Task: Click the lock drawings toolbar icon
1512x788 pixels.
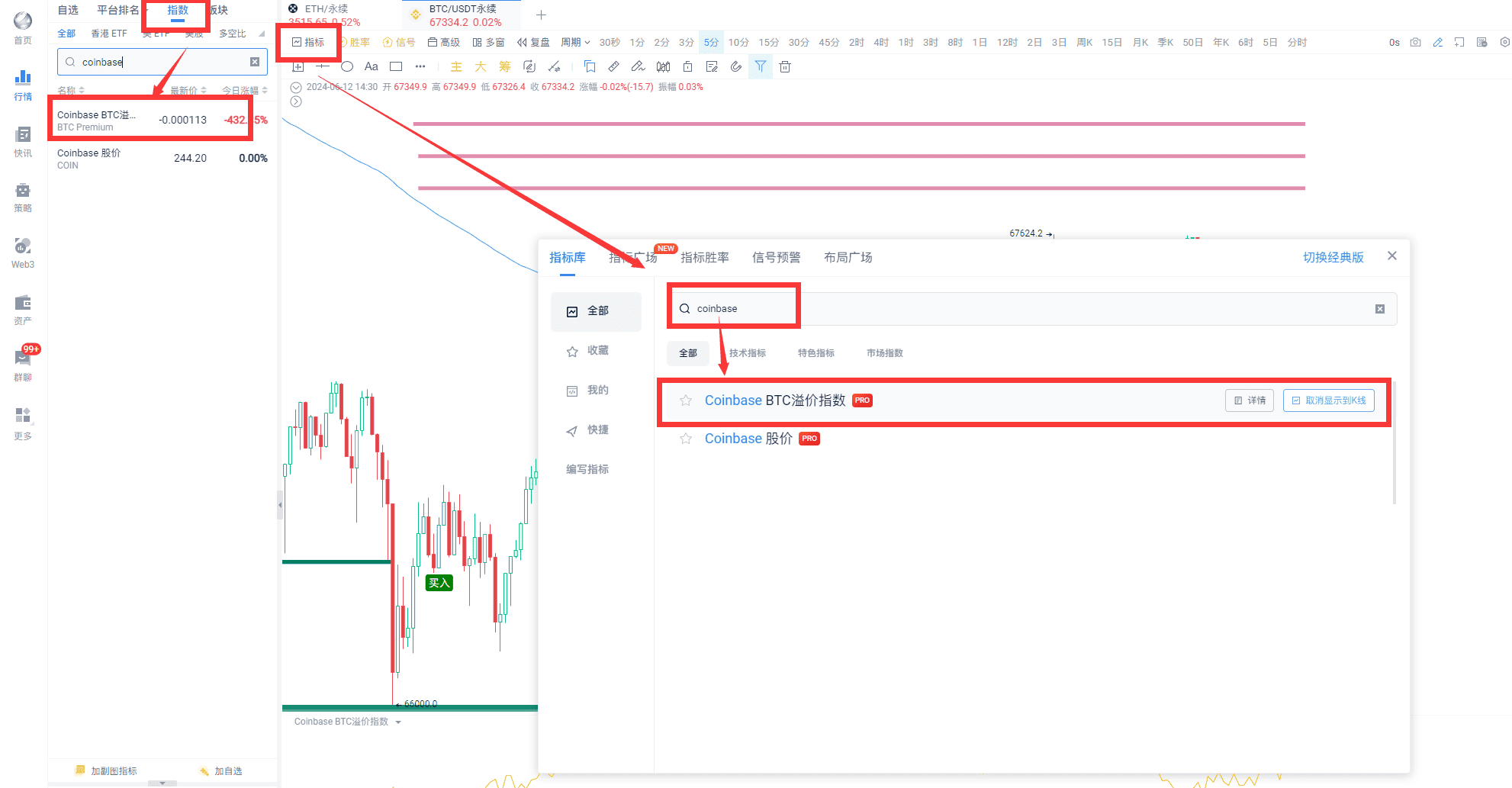Action: [687, 66]
